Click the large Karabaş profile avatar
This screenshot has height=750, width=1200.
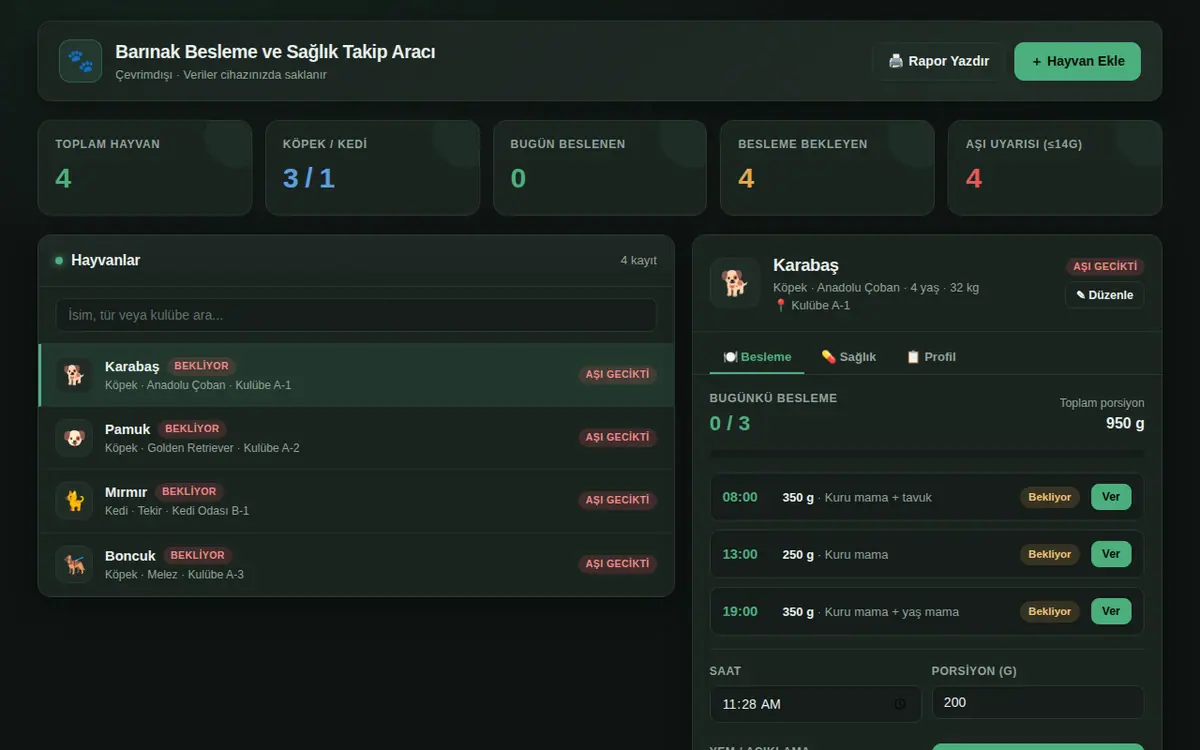[x=735, y=283]
